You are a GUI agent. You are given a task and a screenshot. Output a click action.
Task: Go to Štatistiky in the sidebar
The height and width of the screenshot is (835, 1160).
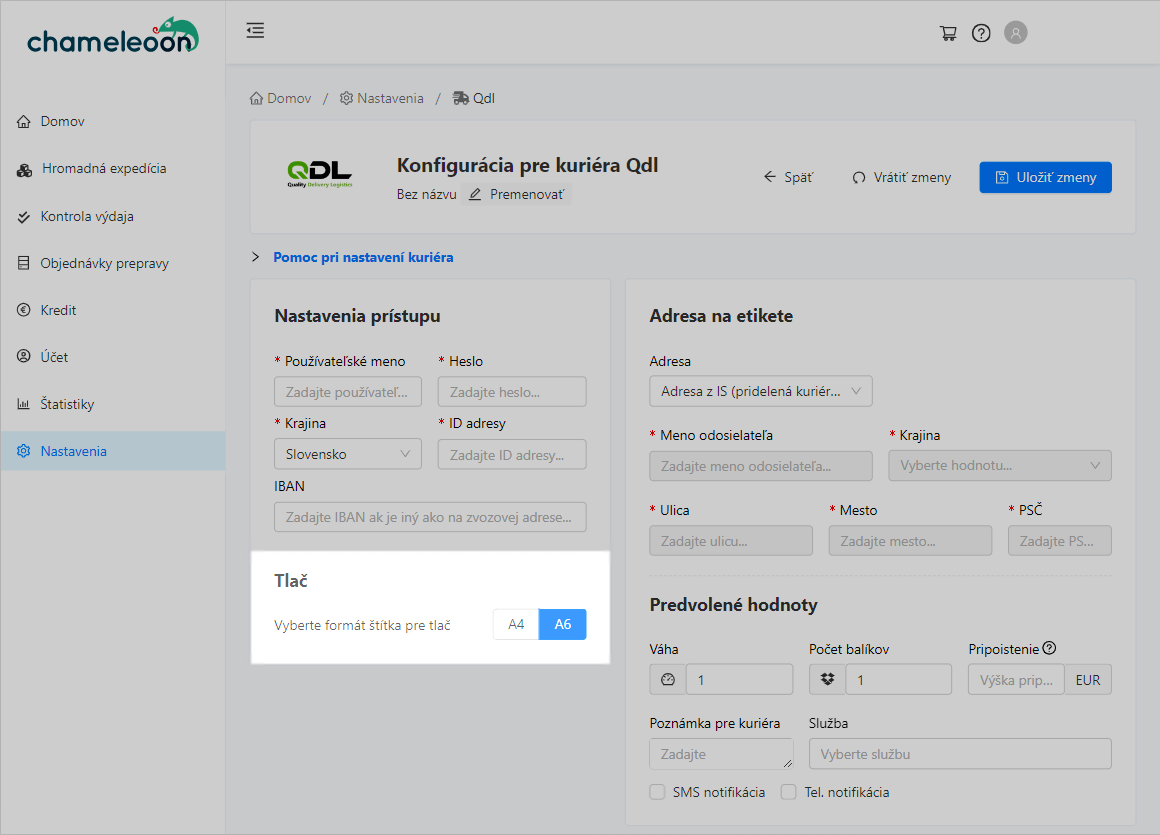click(67, 404)
